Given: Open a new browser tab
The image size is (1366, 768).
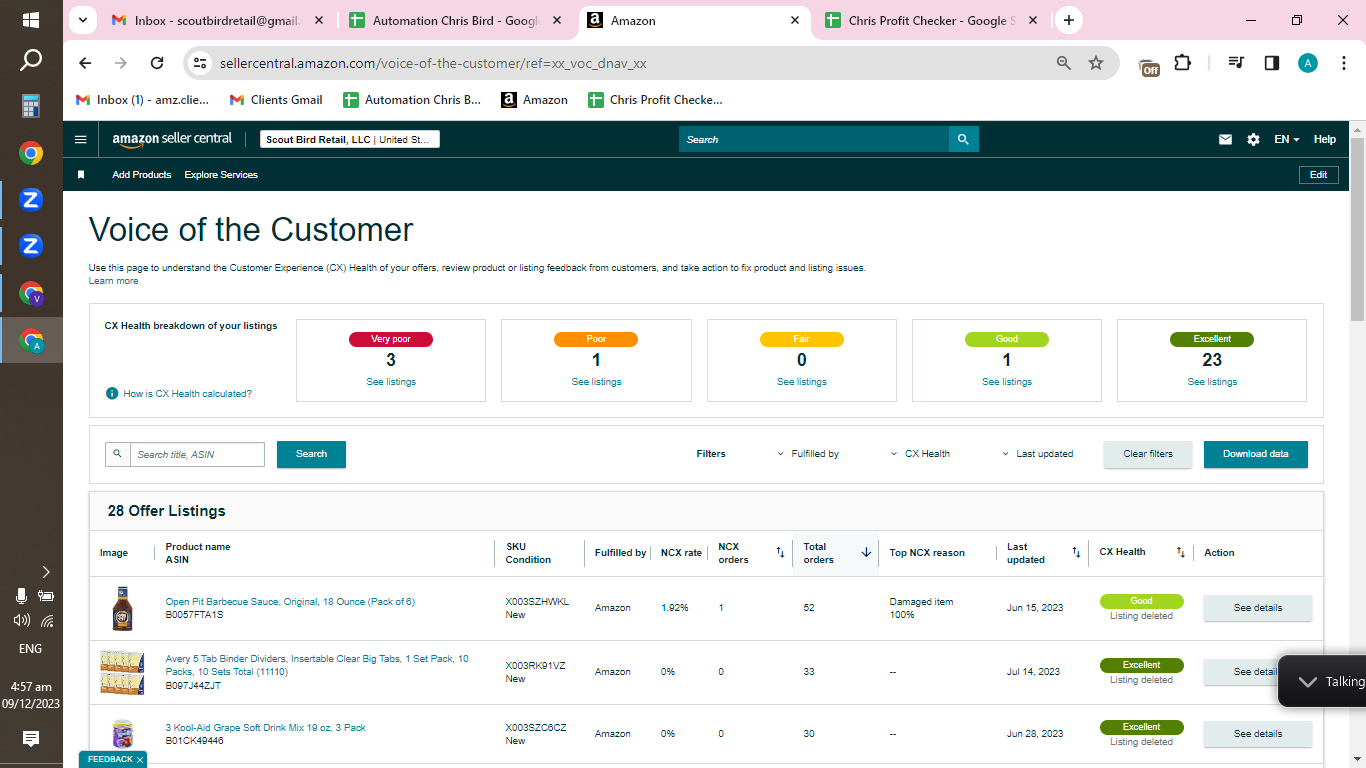Looking at the screenshot, I should [x=1069, y=20].
